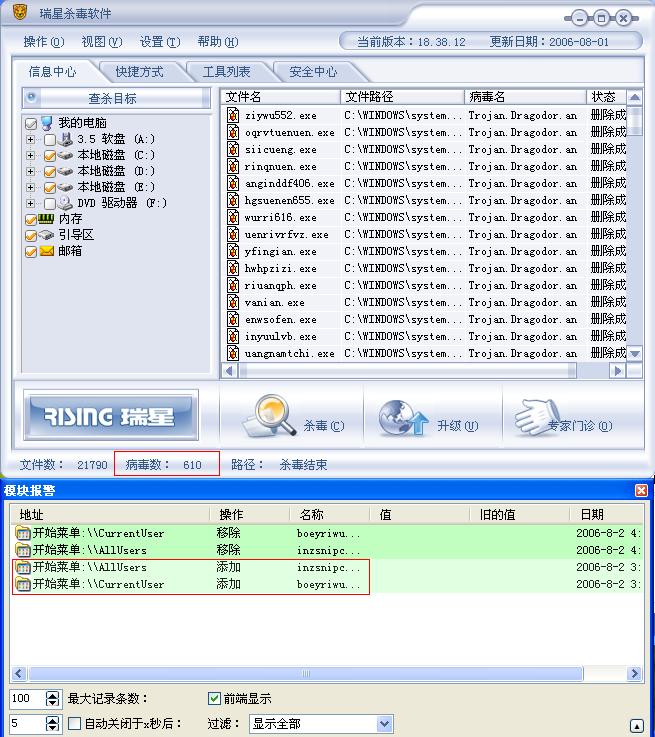Viewport: 655px width, 737px height.
Task: Toggle the 我的电脑 checkbox
Action: click(31, 124)
